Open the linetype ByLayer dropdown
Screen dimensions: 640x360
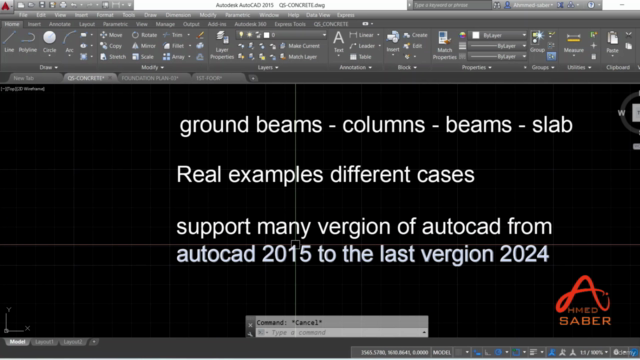(x=498, y=57)
